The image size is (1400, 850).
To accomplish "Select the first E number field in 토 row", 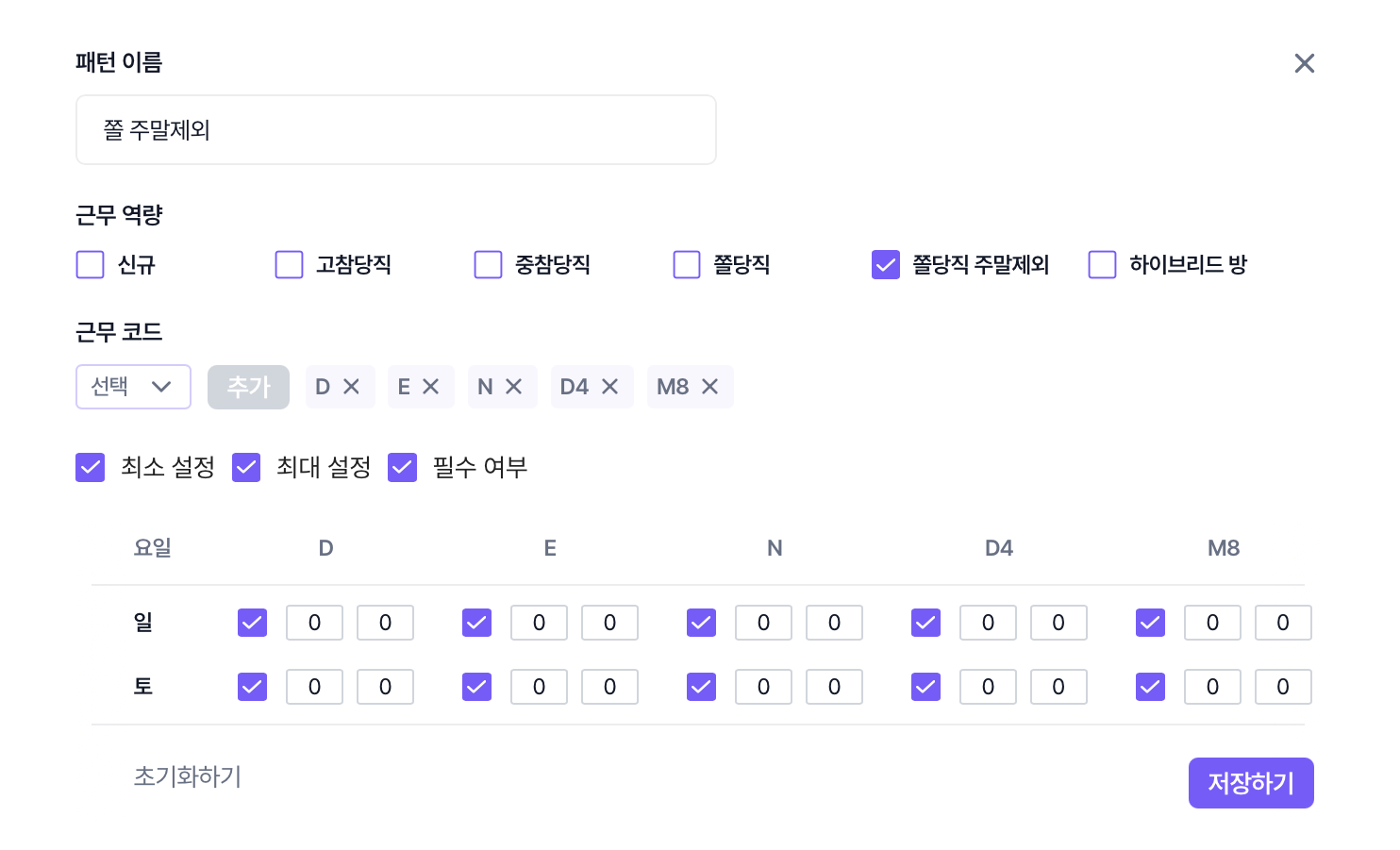I will 539,687.
